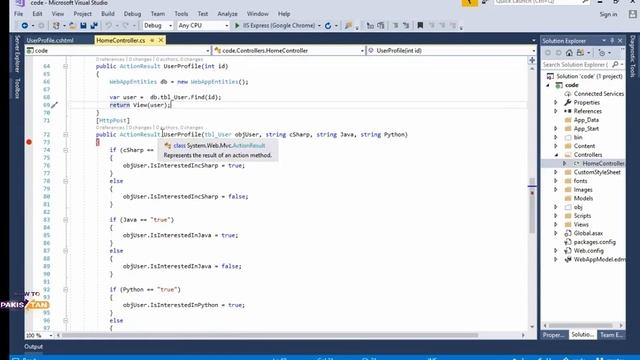The height and width of the screenshot is (360, 640).
Task: Collapse the Controllers folder
Action: tap(556, 155)
